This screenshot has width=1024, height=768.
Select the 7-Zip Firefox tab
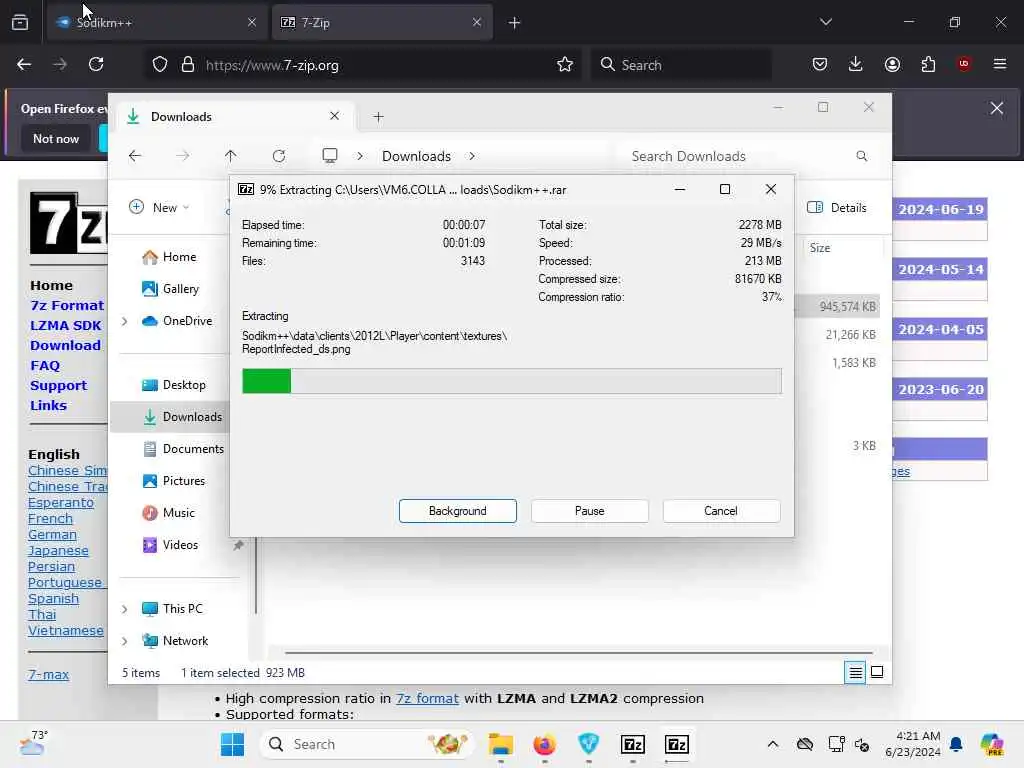[381, 22]
